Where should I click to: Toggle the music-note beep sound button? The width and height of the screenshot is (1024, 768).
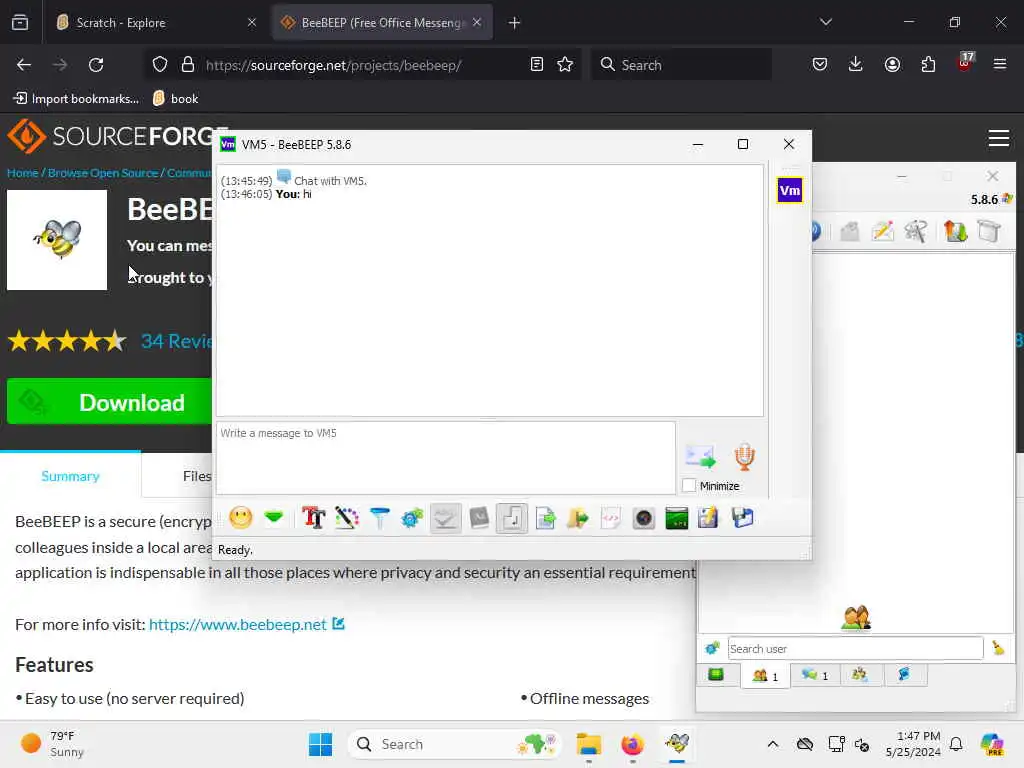pyautogui.click(x=512, y=518)
